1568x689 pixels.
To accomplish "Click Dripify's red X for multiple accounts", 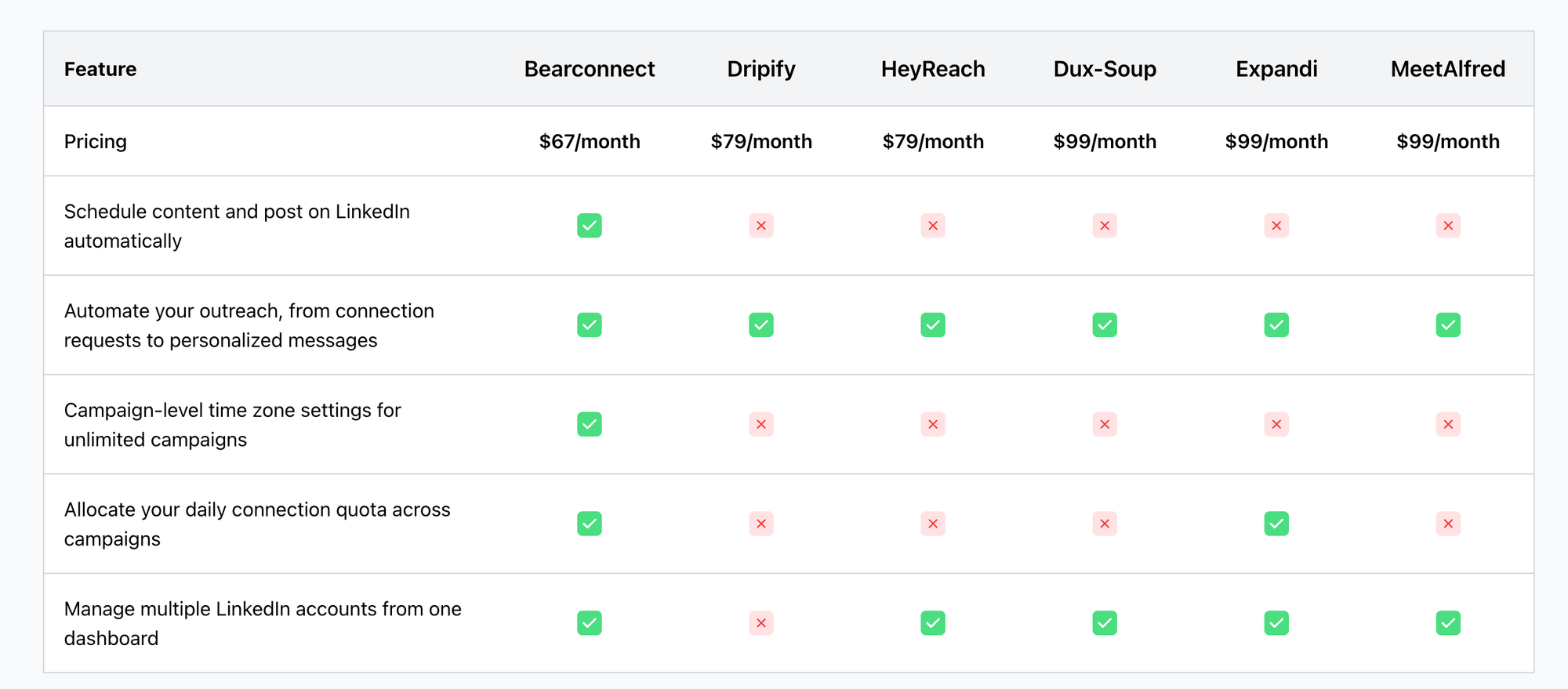I will coord(761,623).
